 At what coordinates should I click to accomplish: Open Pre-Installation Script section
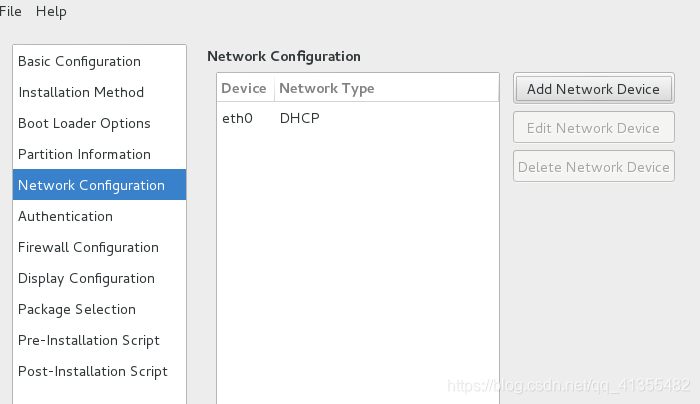100,340
